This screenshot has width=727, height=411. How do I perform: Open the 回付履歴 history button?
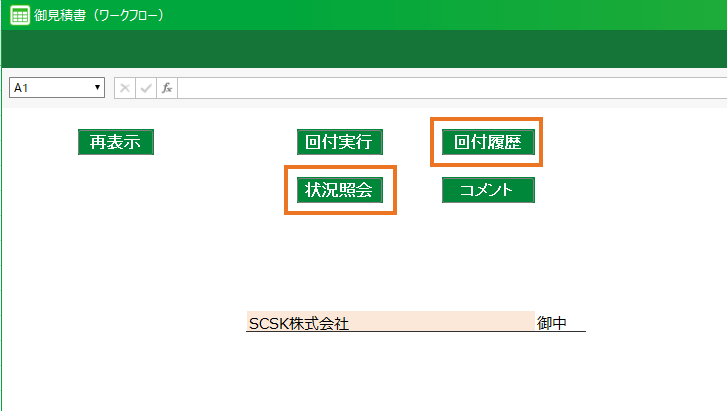click(x=488, y=142)
